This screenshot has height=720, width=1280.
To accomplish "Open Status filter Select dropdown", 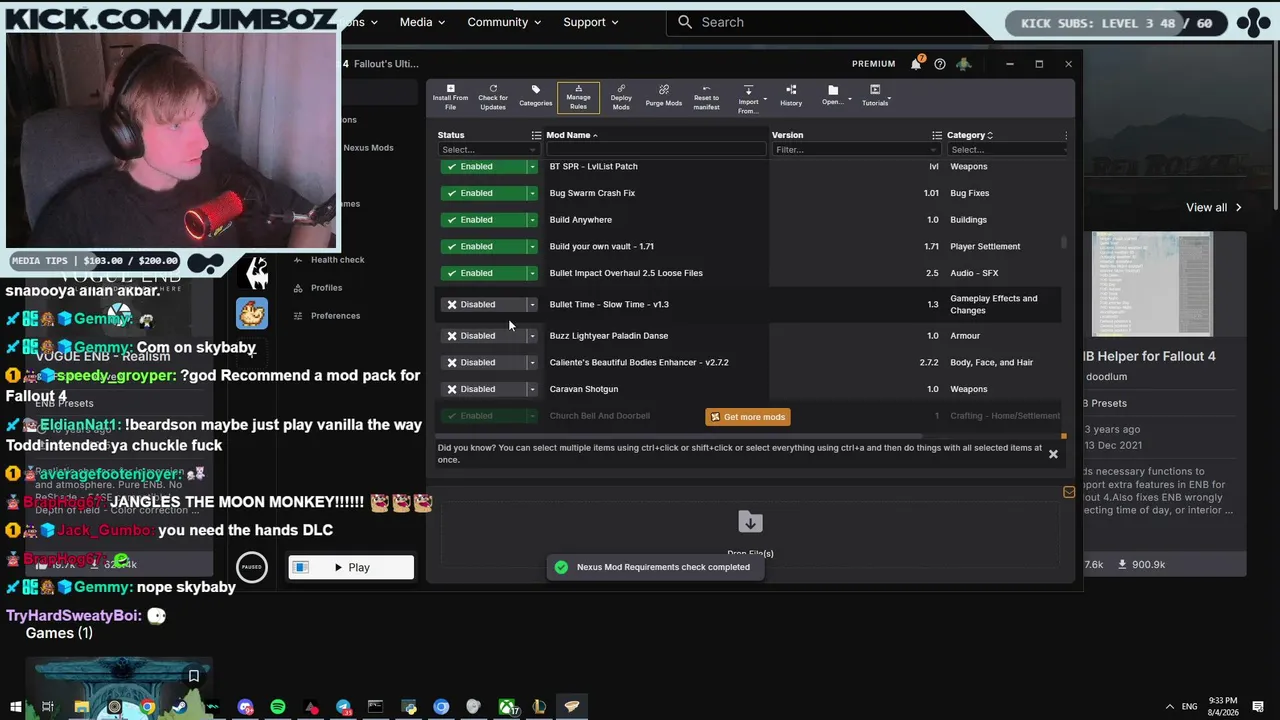I will click(488, 150).
